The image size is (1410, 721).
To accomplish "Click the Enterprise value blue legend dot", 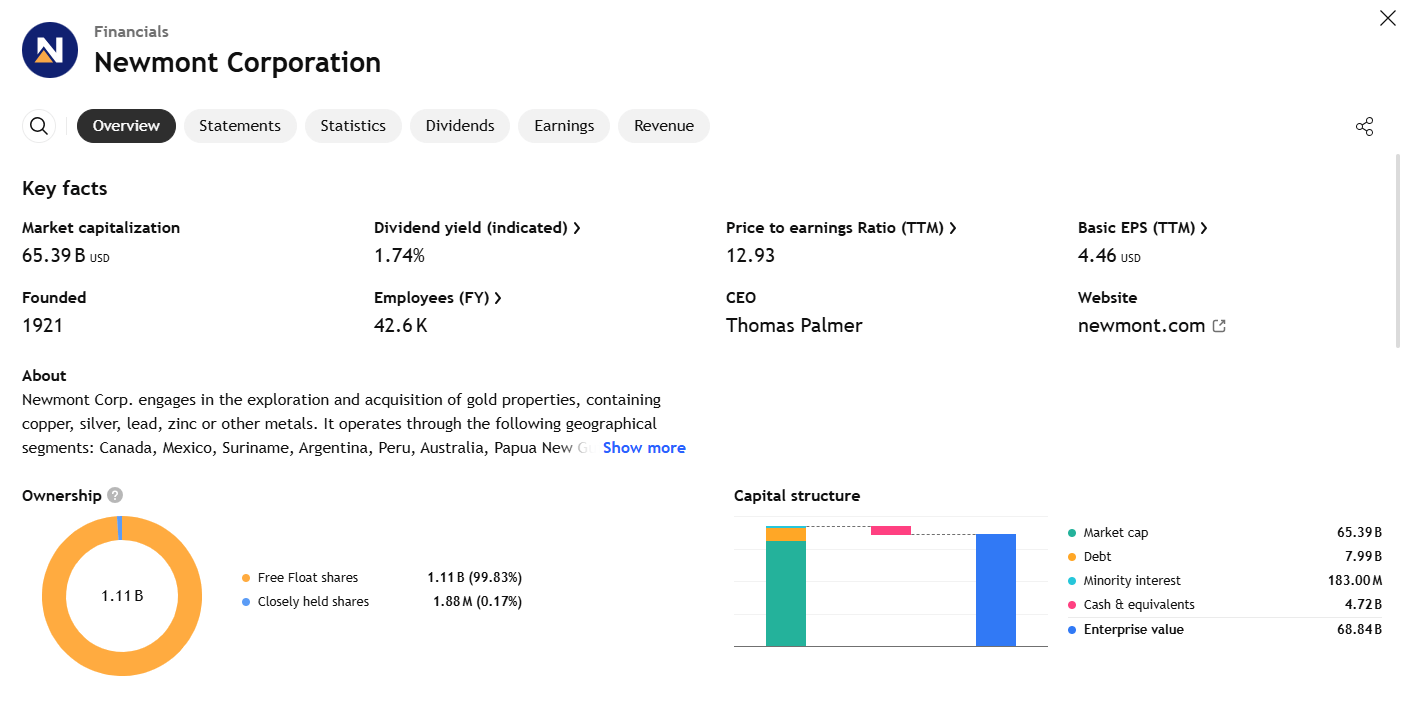I will coord(1073,630).
